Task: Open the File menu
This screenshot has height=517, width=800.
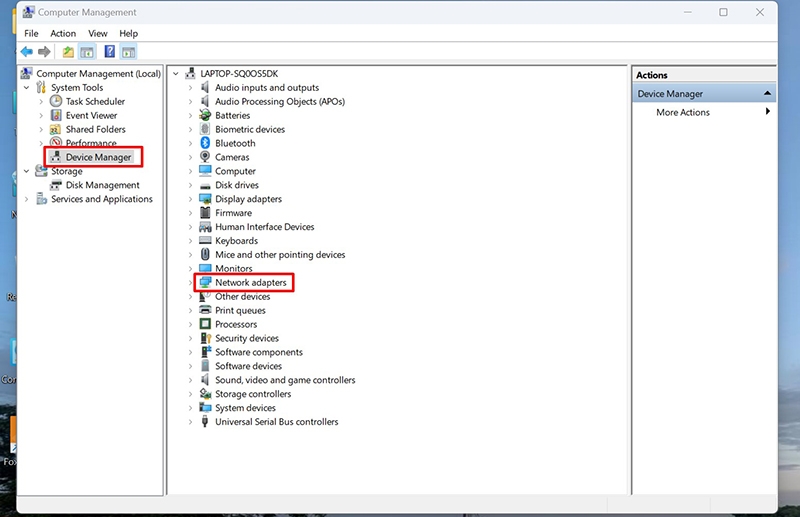Action: click(x=31, y=33)
